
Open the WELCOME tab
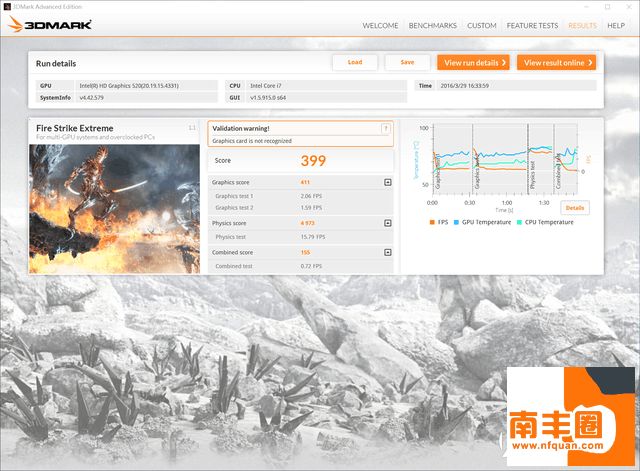click(381, 25)
